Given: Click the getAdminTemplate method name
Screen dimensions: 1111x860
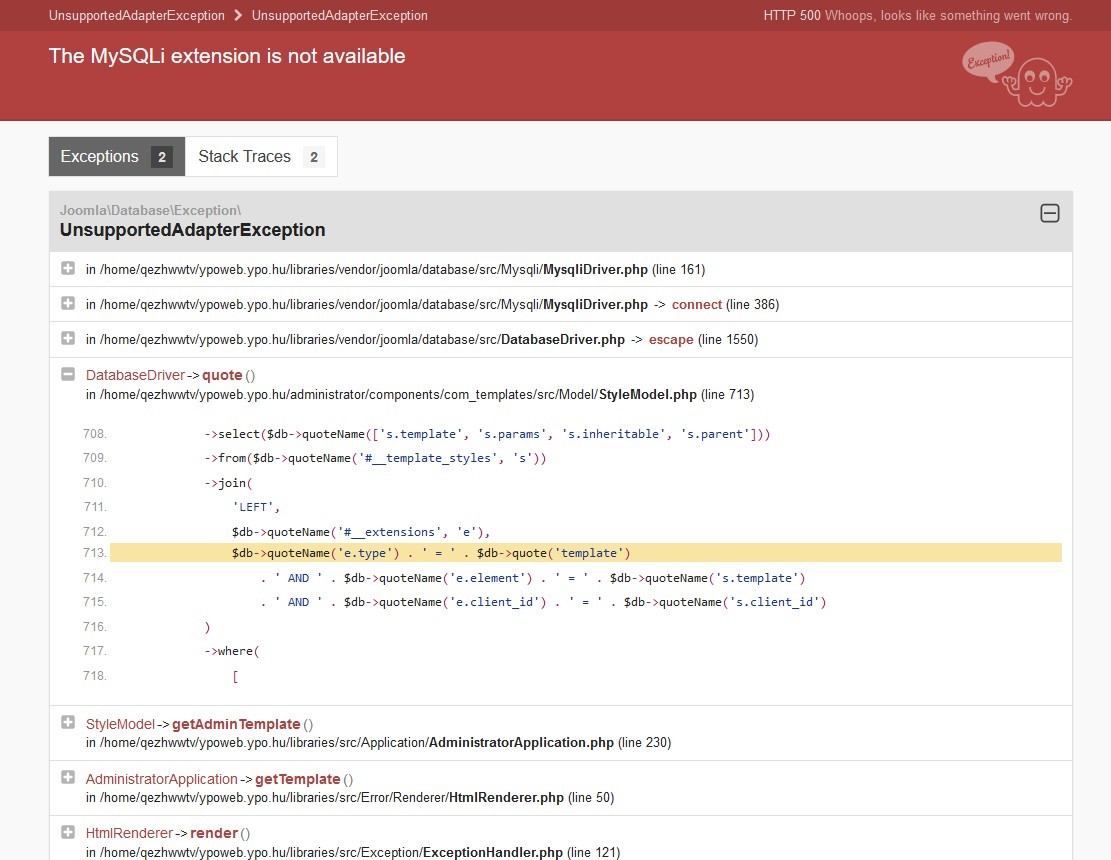Looking at the screenshot, I should 236,724.
